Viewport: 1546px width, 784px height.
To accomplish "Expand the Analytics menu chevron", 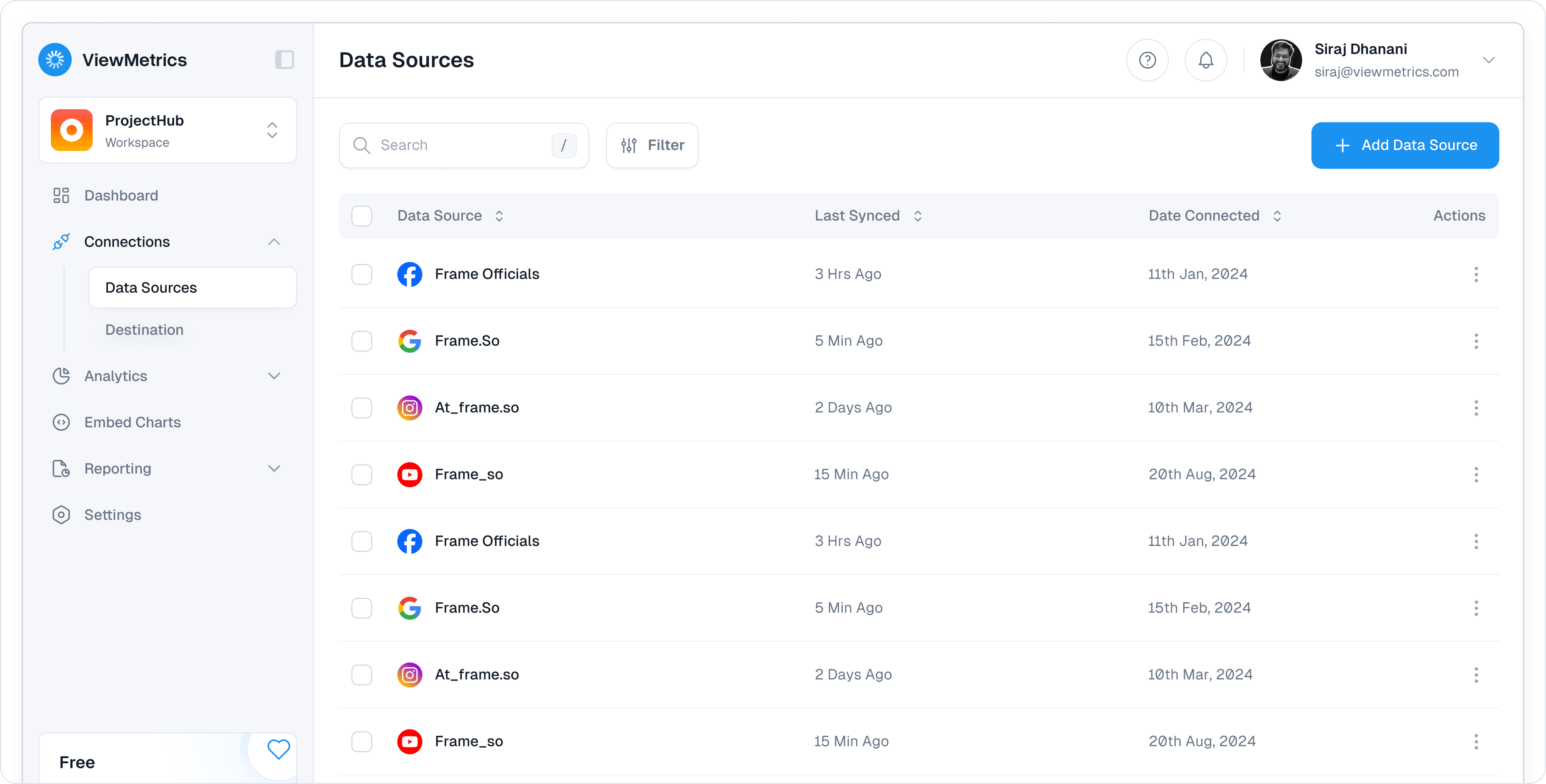I will [274, 376].
